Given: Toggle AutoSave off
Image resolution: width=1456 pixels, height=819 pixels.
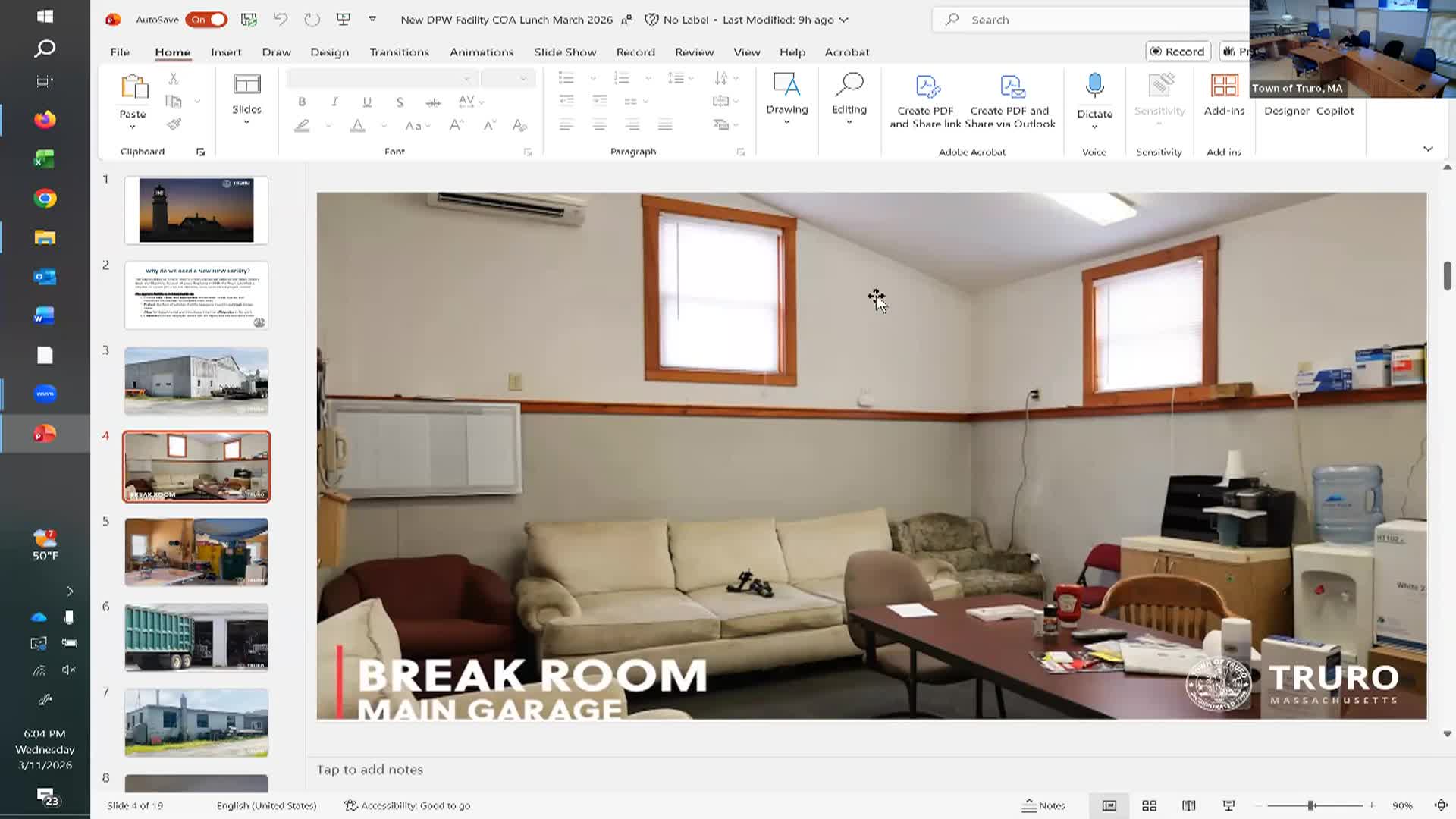Looking at the screenshot, I should (206, 20).
